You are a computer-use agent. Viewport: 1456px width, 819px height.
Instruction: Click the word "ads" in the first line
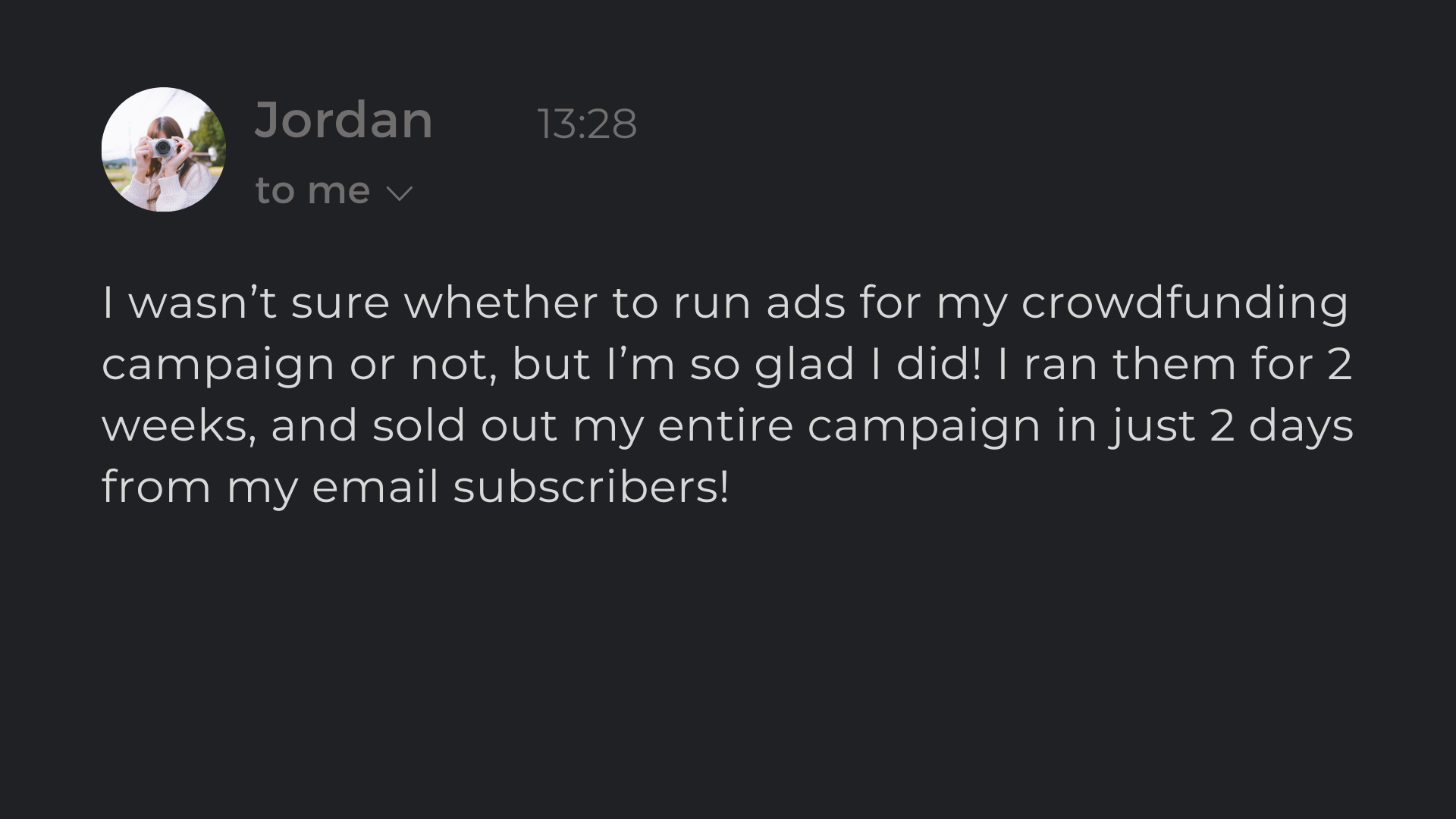coord(805,303)
